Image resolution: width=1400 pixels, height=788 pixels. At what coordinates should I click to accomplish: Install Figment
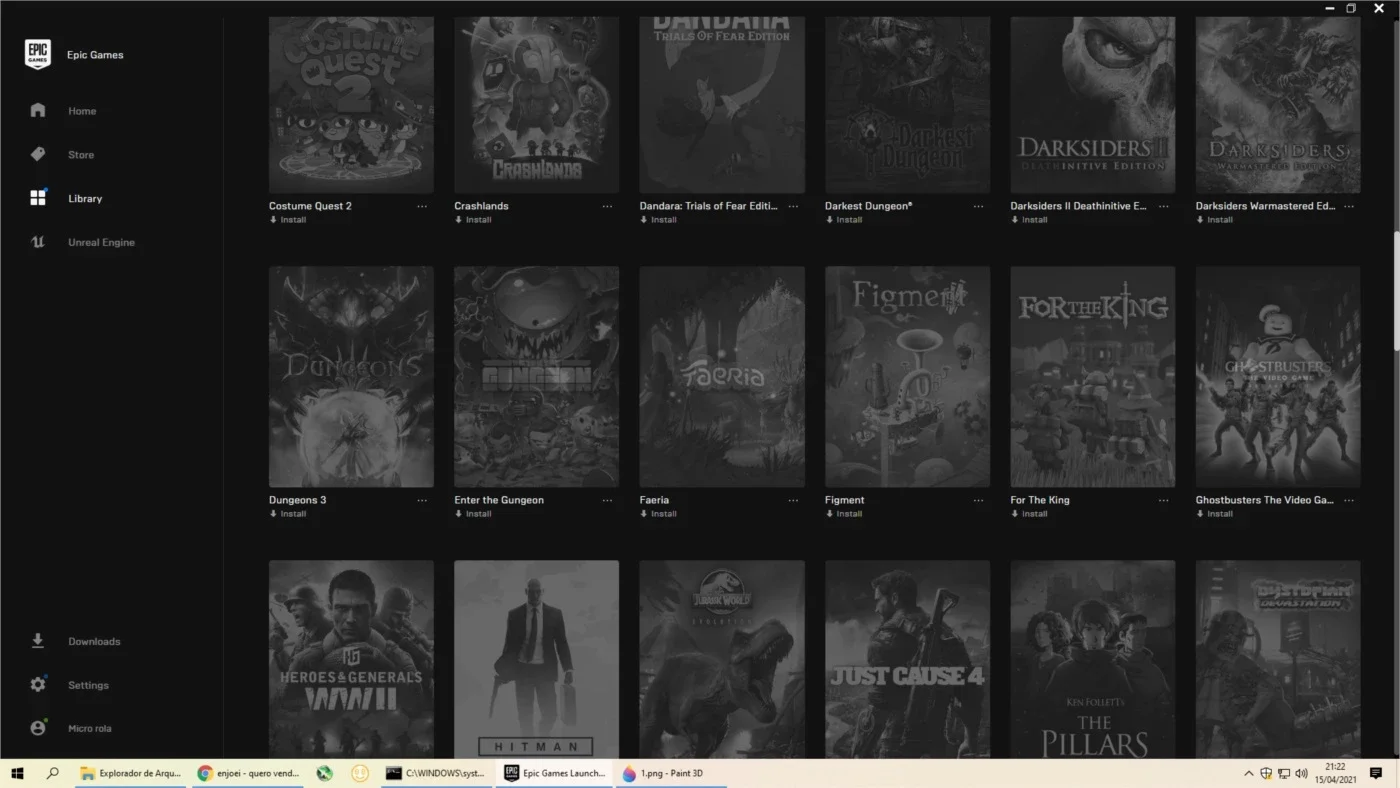844,514
